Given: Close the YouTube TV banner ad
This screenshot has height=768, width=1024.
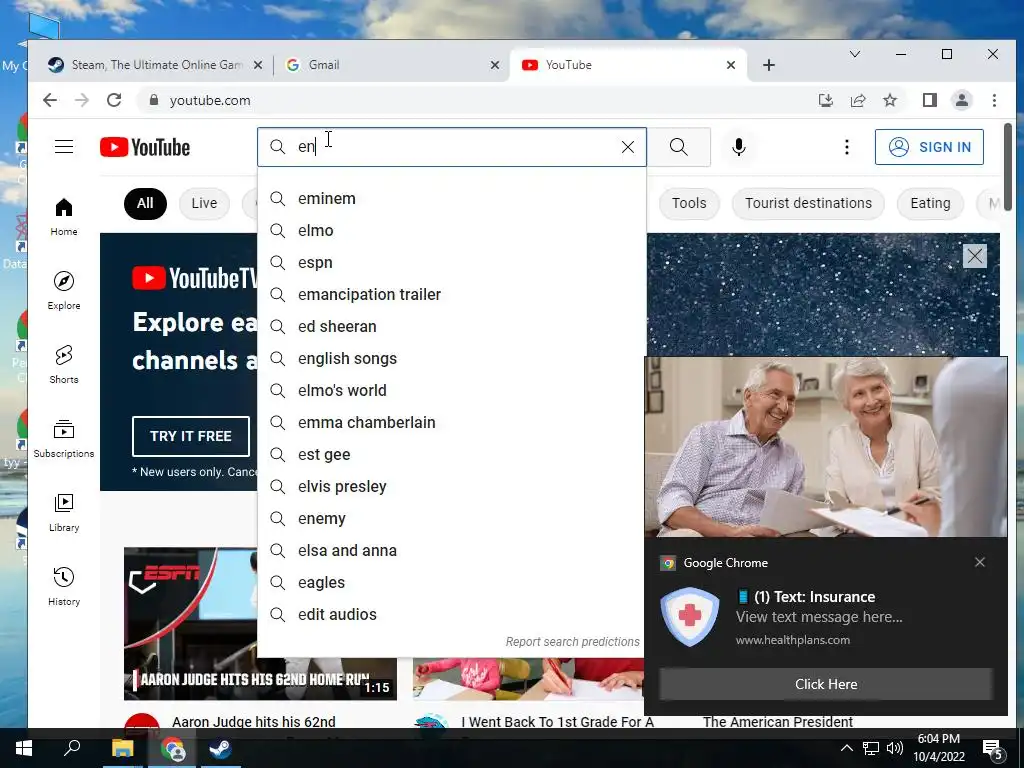Looking at the screenshot, I should pyautogui.click(x=975, y=256).
